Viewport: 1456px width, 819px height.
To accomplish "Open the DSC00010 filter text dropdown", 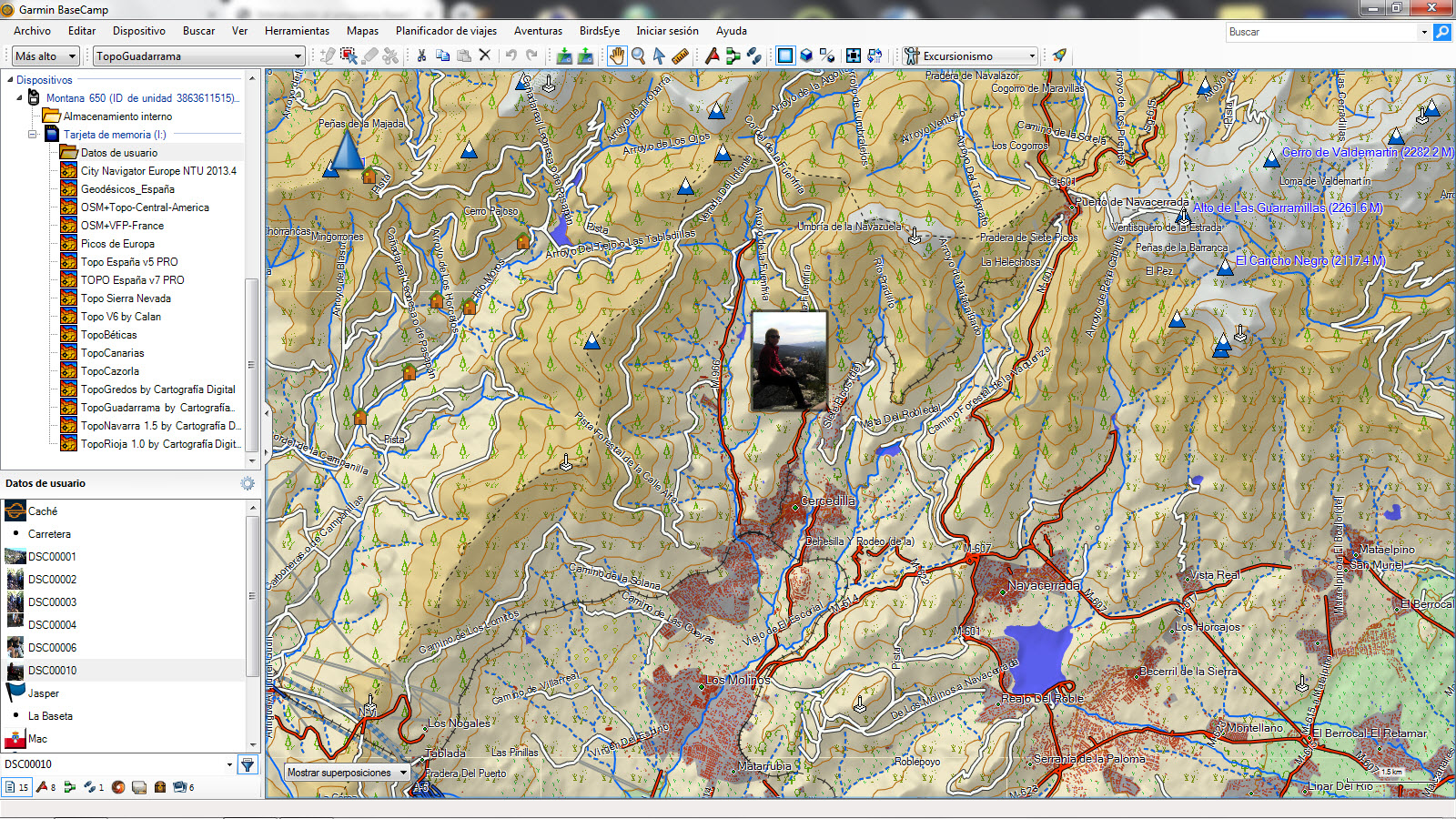I will pyautogui.click(x=229, y=764).
